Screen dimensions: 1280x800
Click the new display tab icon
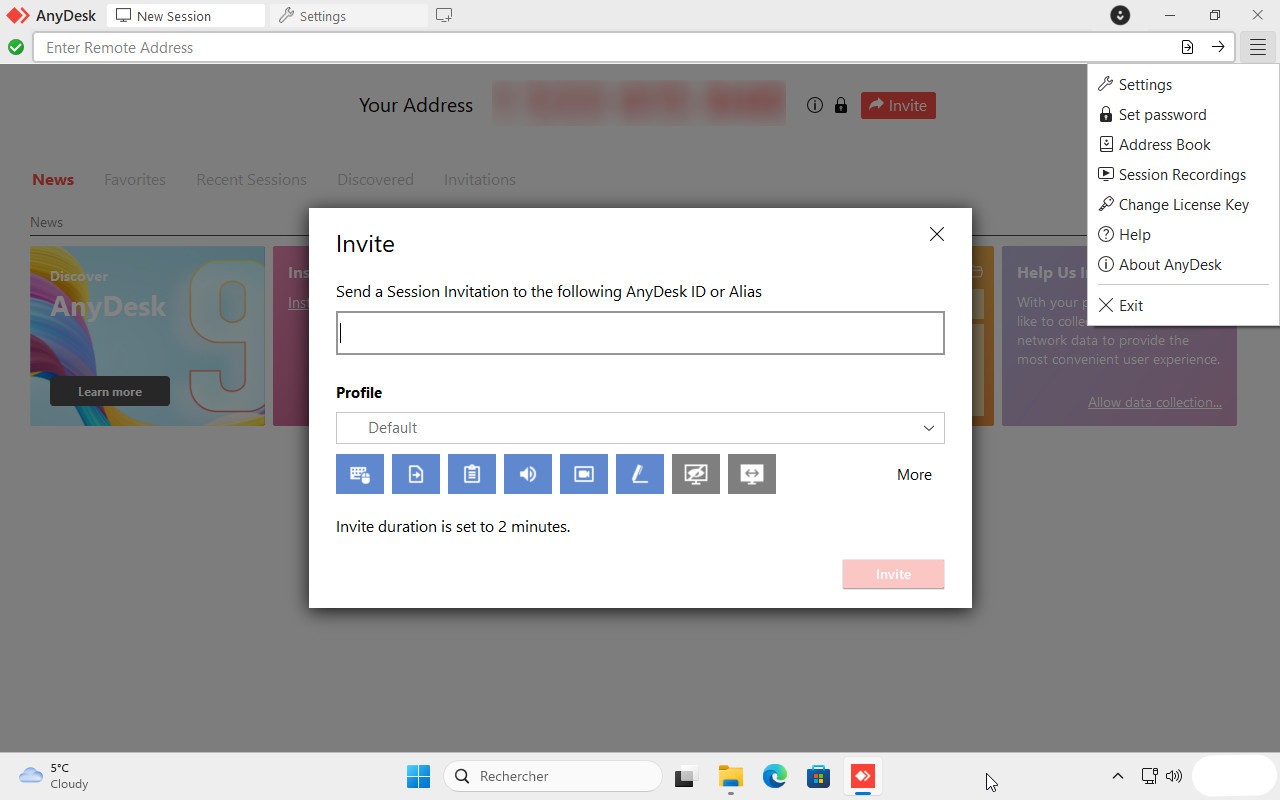click(x=444, y=15)
